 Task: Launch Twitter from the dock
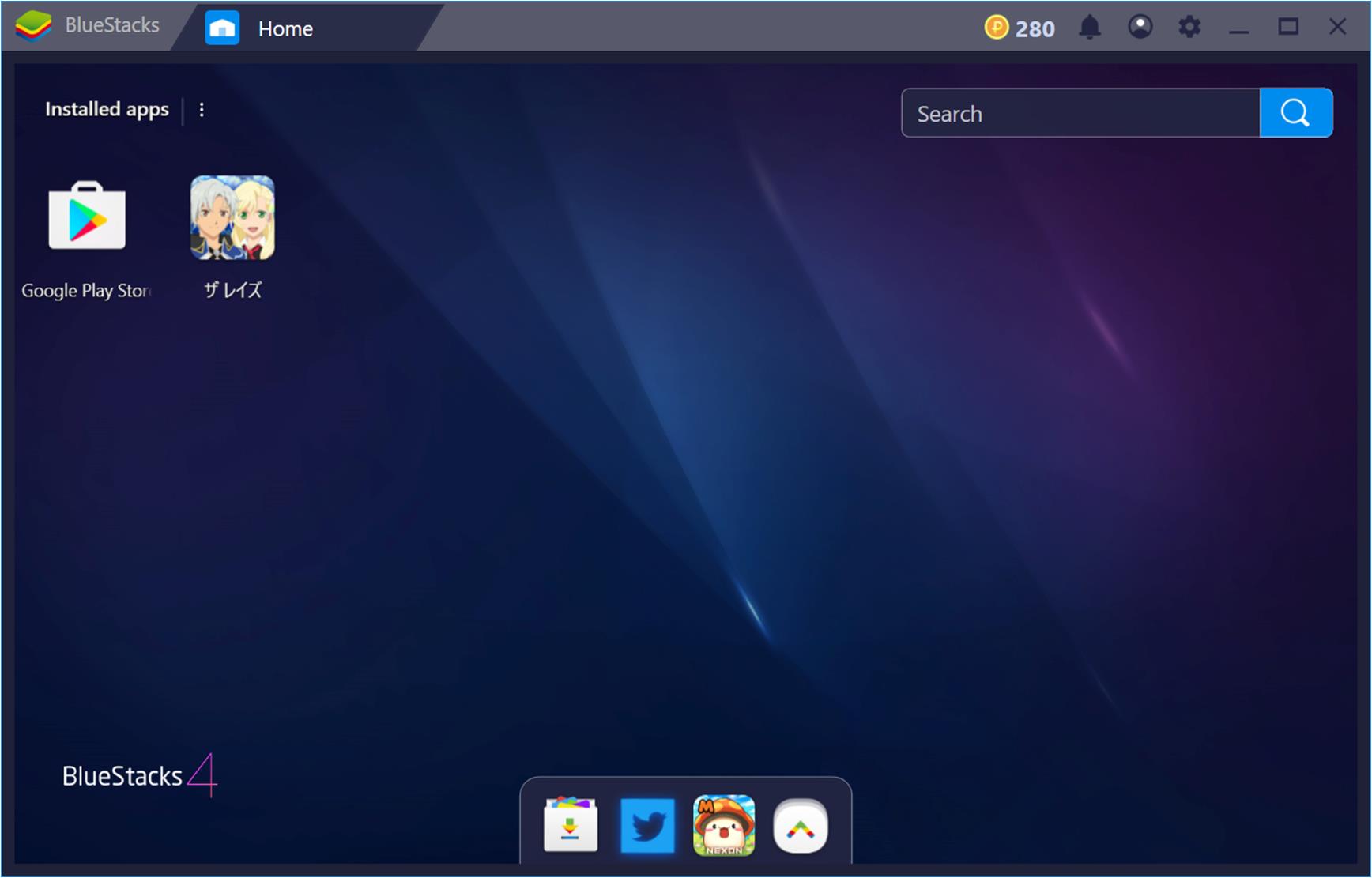point(647,826)
